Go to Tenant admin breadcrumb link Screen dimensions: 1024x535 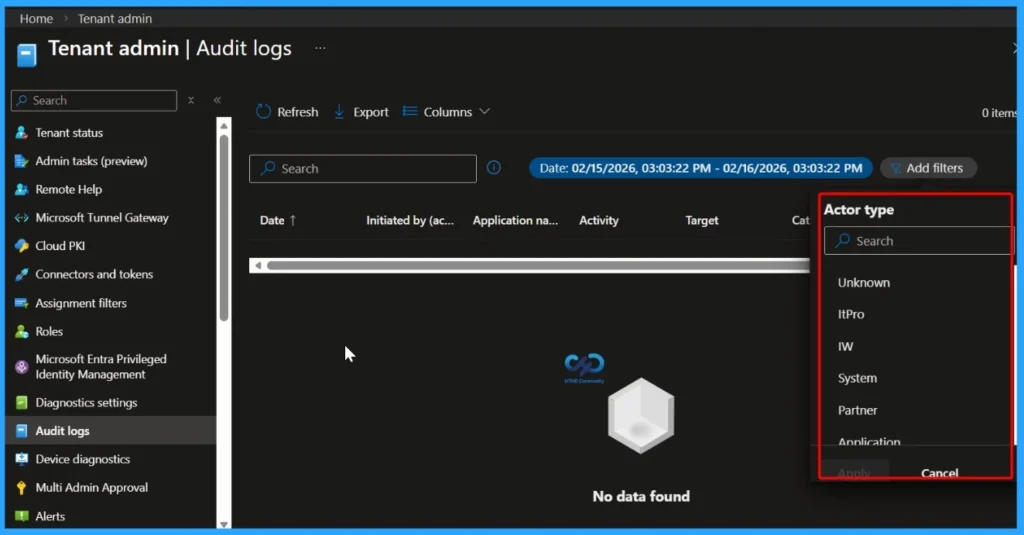pos(114,18)
